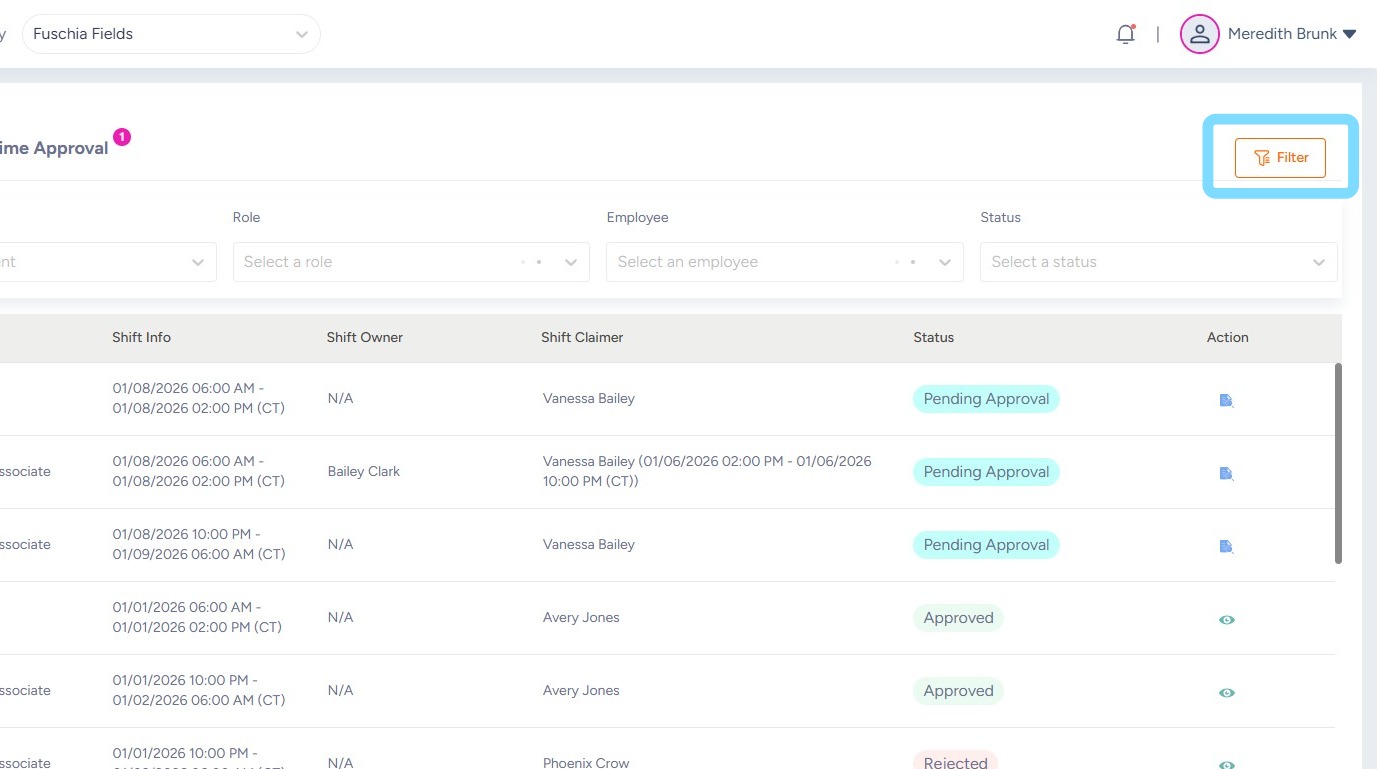This screenshot has height=769, width=1377.
Task: Click the Filter button
Action: tap(1280, 158)
